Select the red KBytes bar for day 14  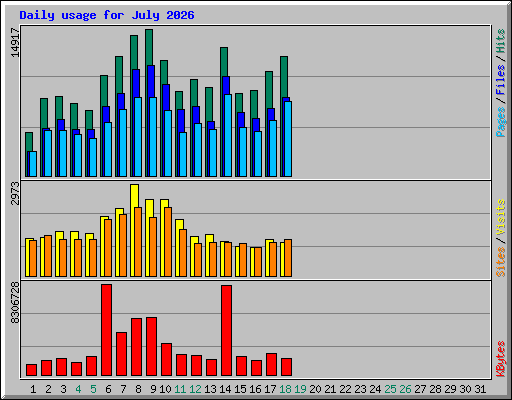pyautogui.click(x=227, y=331)
